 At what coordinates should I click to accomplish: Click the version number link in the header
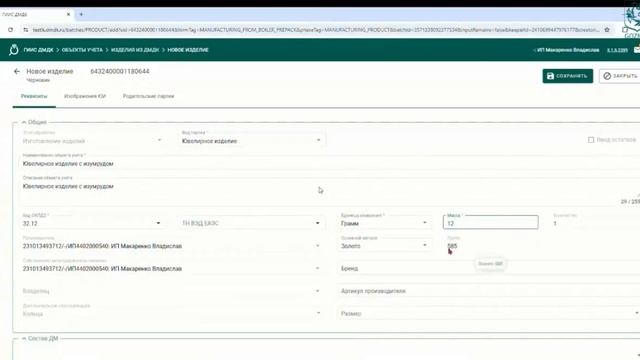tap(617, 50)
